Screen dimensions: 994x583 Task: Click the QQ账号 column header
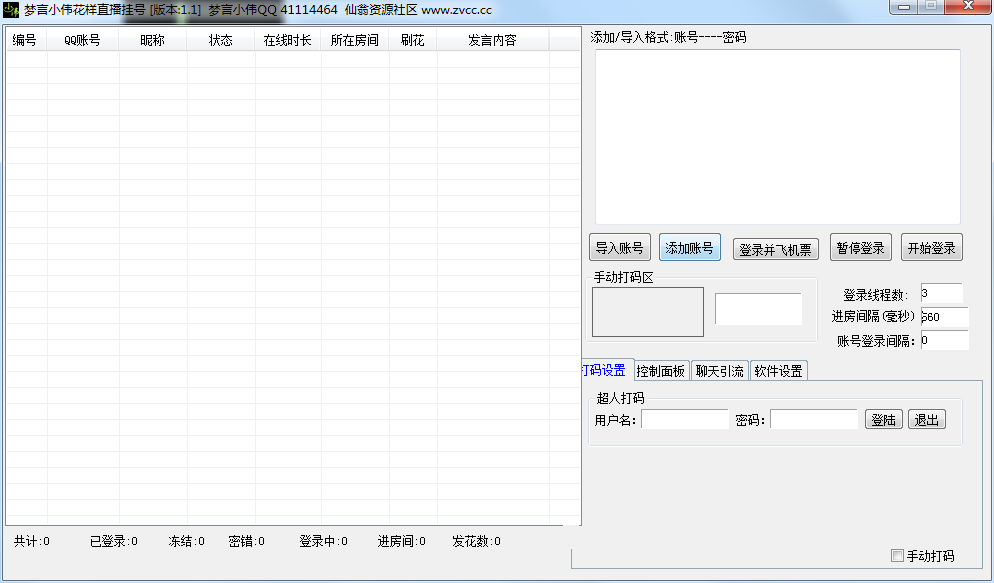[82, 41]
